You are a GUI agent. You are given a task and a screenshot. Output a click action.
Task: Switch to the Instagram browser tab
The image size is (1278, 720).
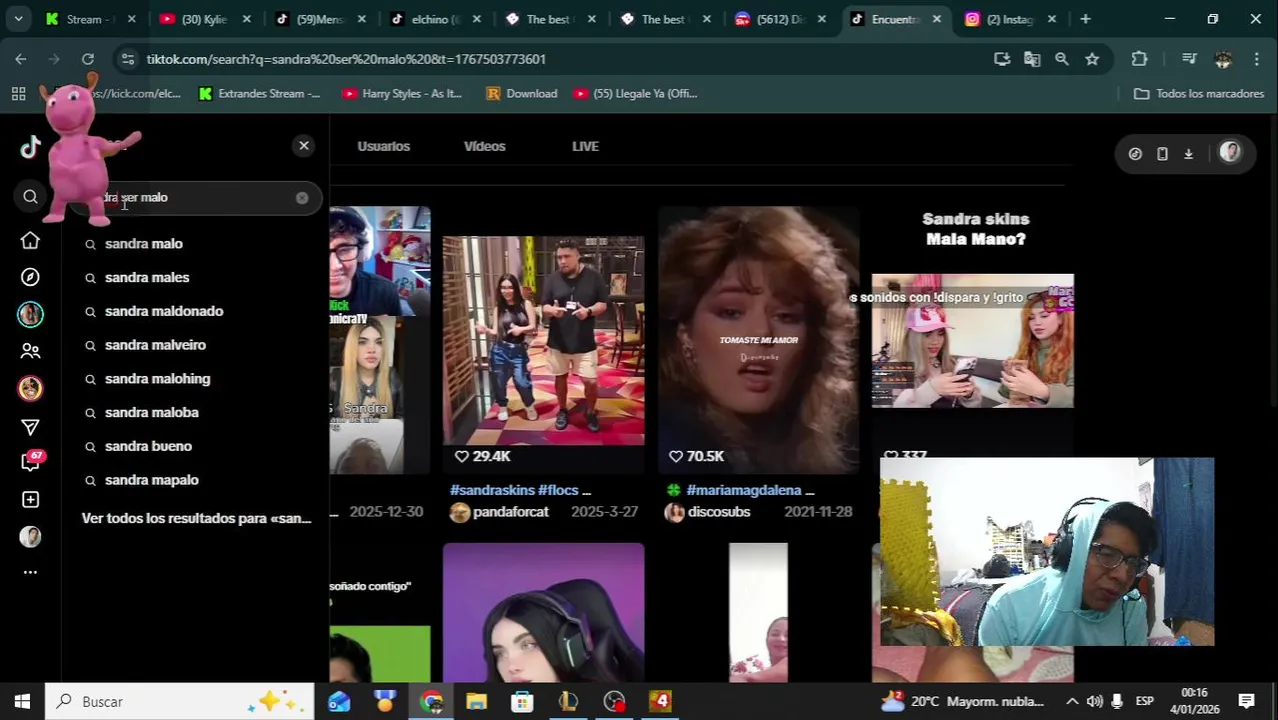pos(1010,19)
